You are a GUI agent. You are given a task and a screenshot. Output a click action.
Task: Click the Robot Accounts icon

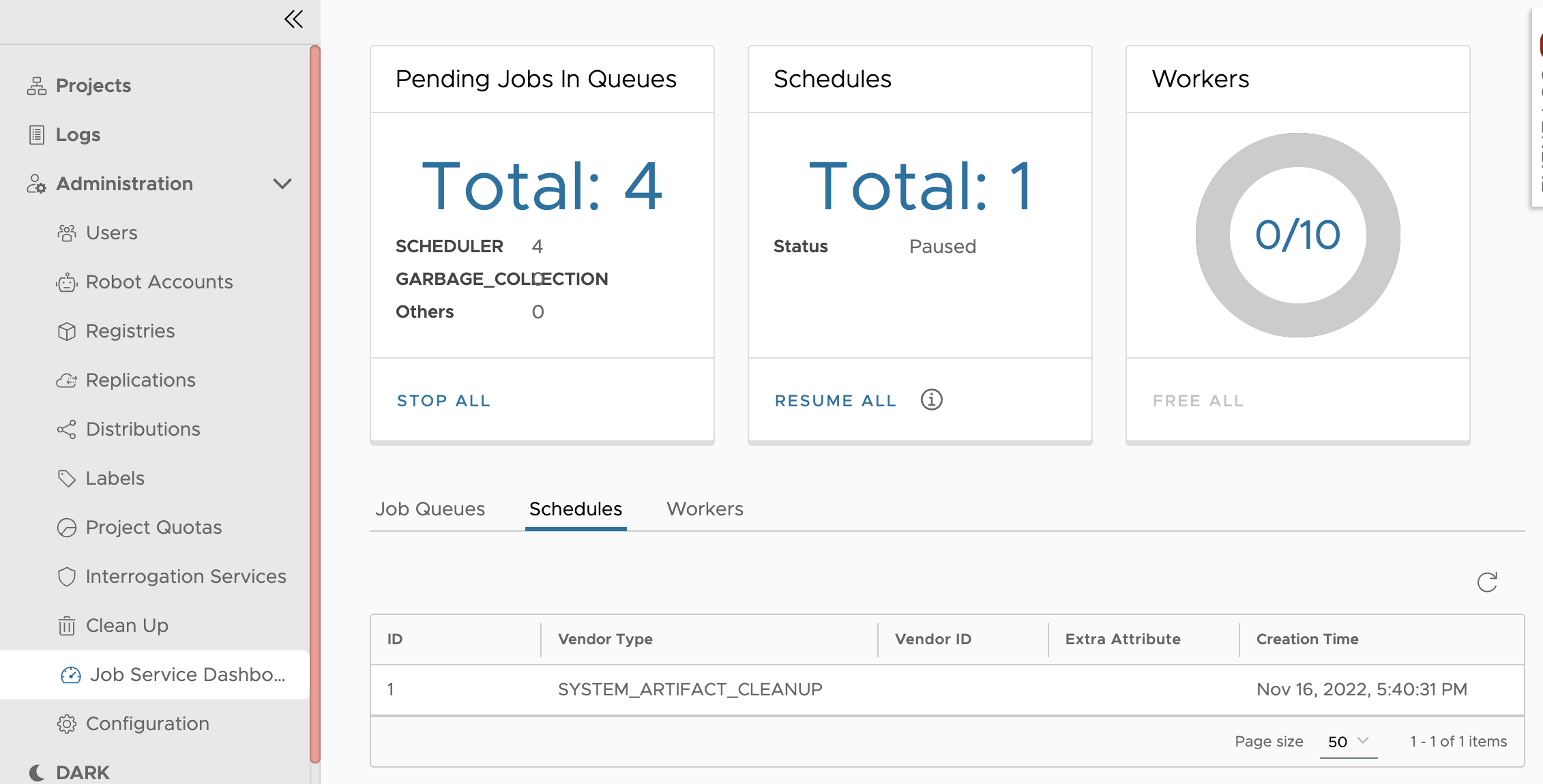67,282
